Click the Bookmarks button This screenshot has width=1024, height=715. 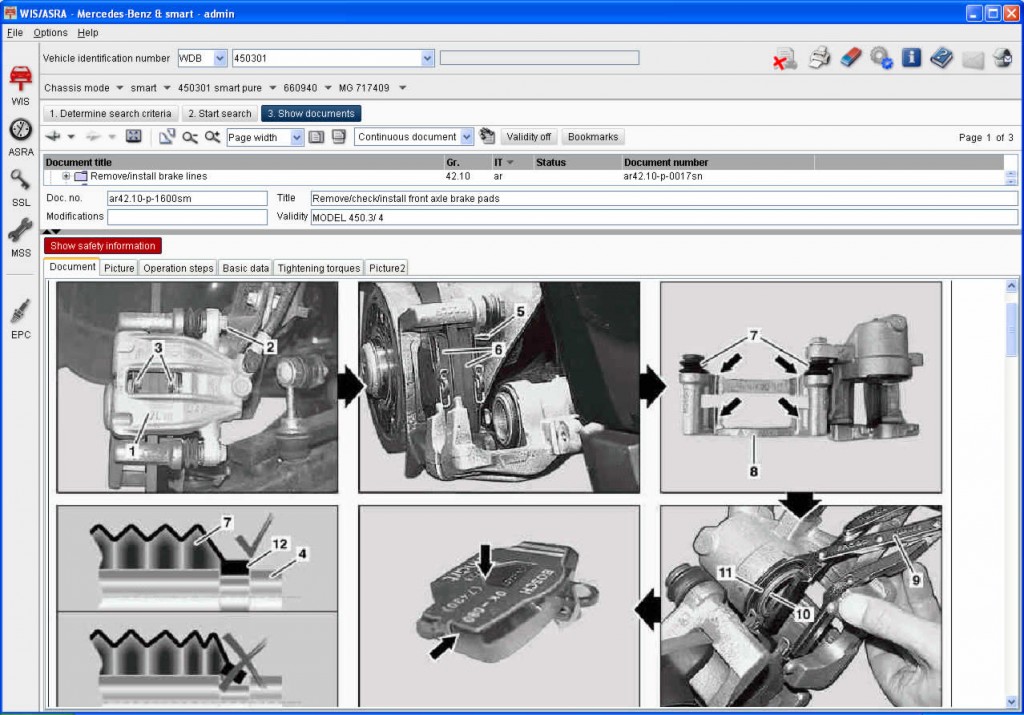pyautogui.click(x=592, y=137)
